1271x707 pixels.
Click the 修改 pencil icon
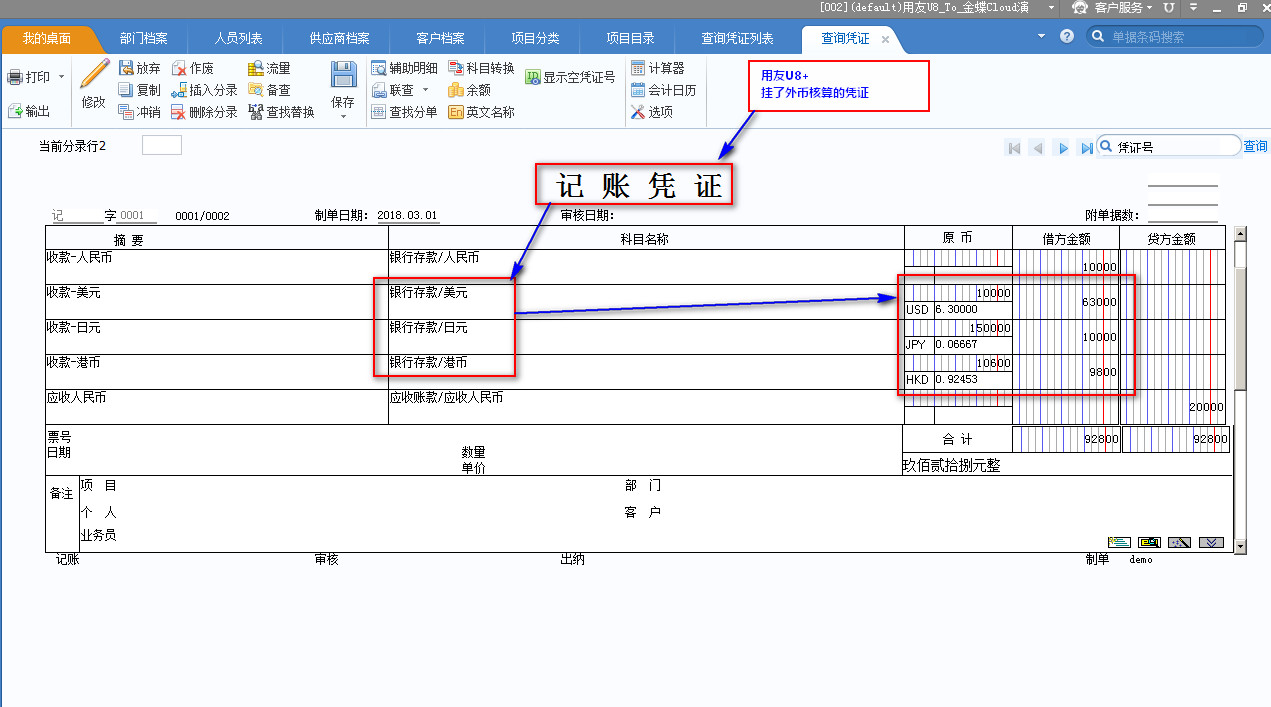[x=94, y=76]
